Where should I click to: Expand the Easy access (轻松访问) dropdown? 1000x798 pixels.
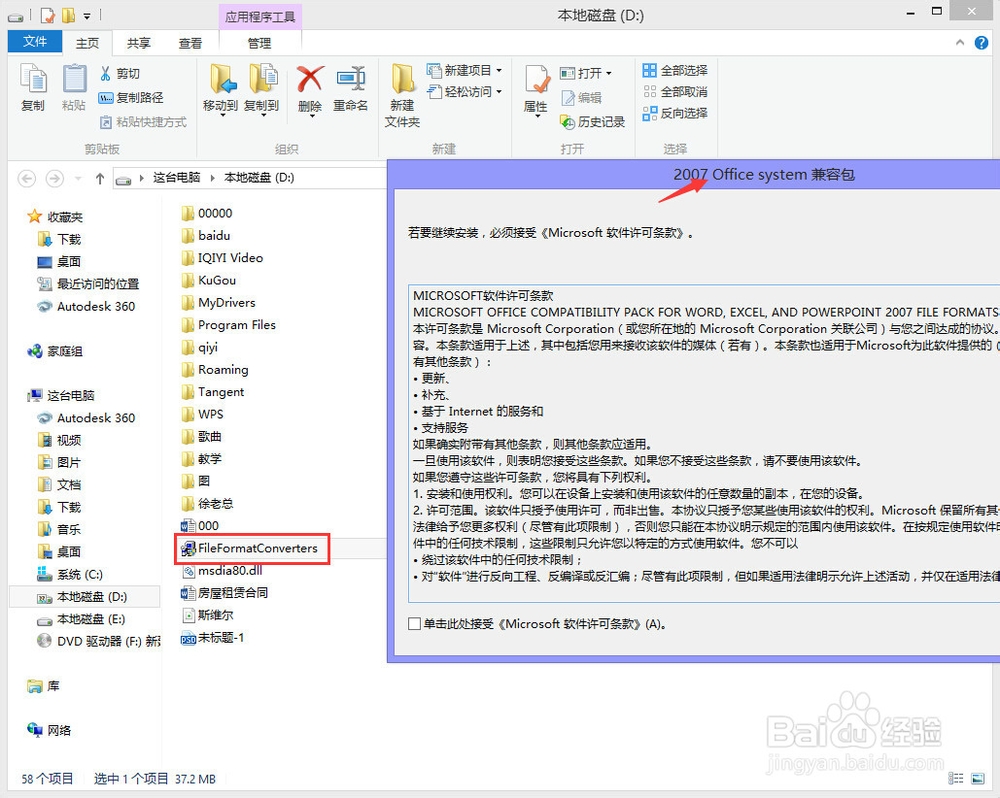click(499, 92)
